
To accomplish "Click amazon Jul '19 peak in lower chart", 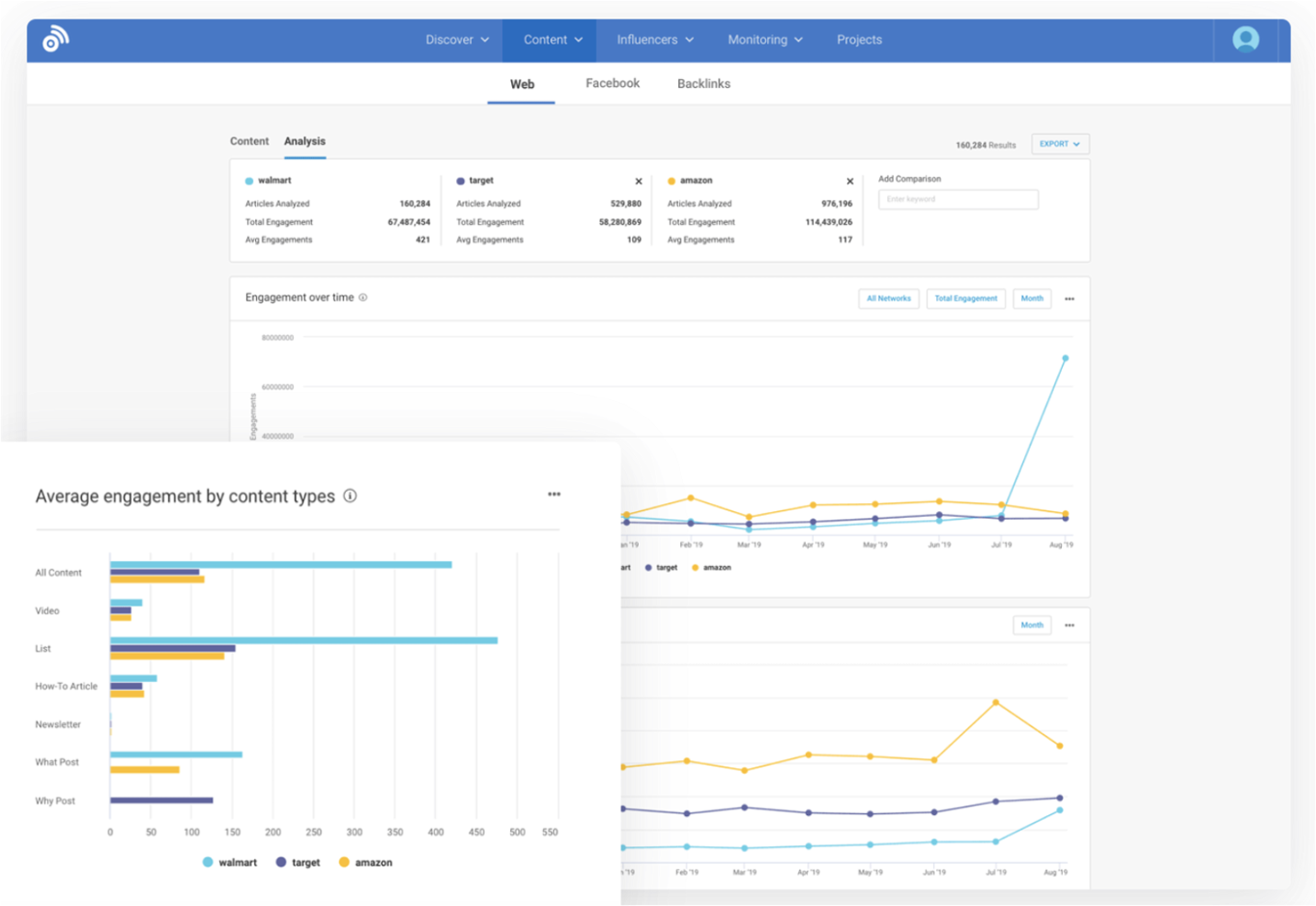I will (996, 703).
